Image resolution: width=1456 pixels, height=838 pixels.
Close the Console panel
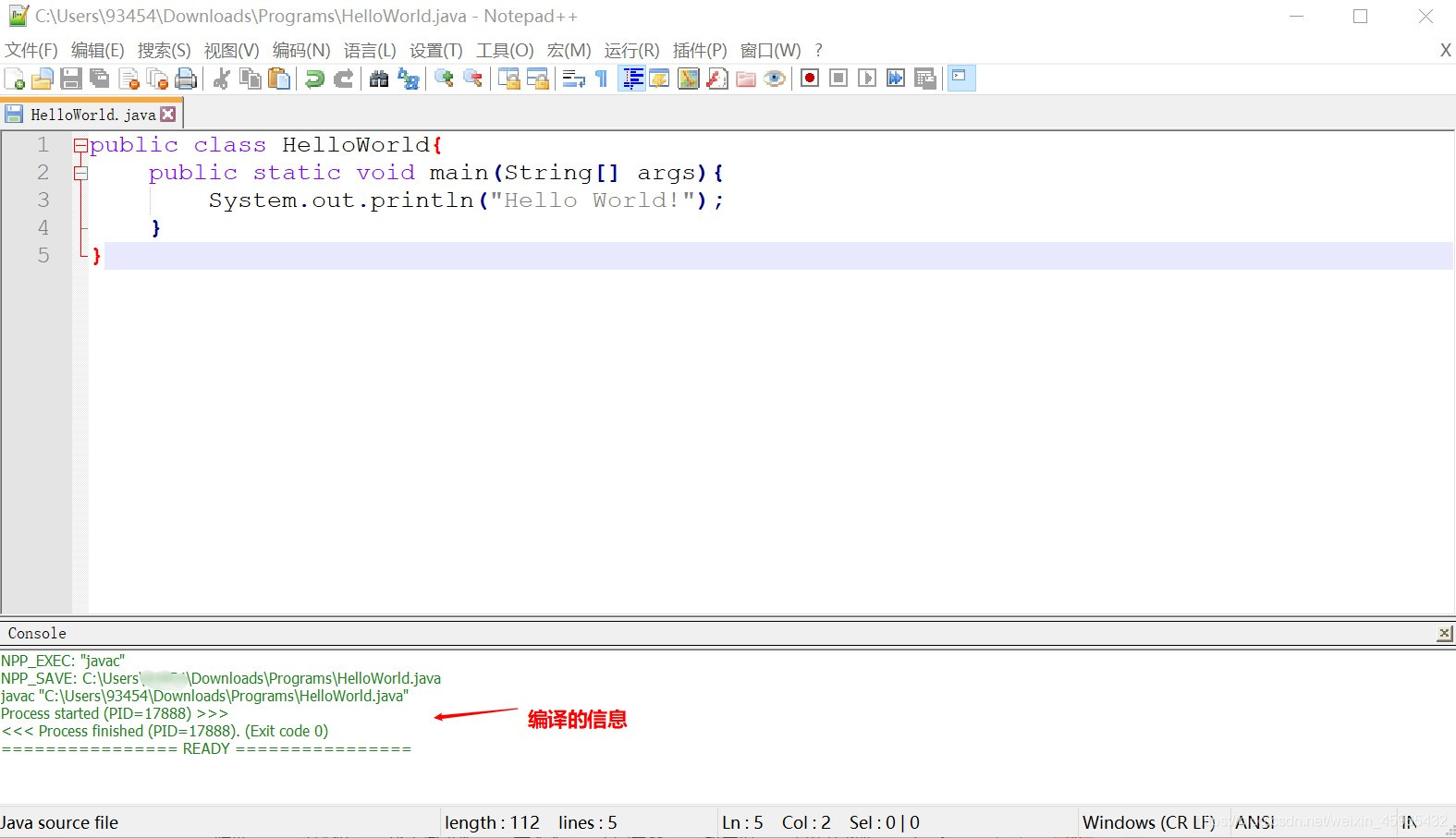(1444, 634)
